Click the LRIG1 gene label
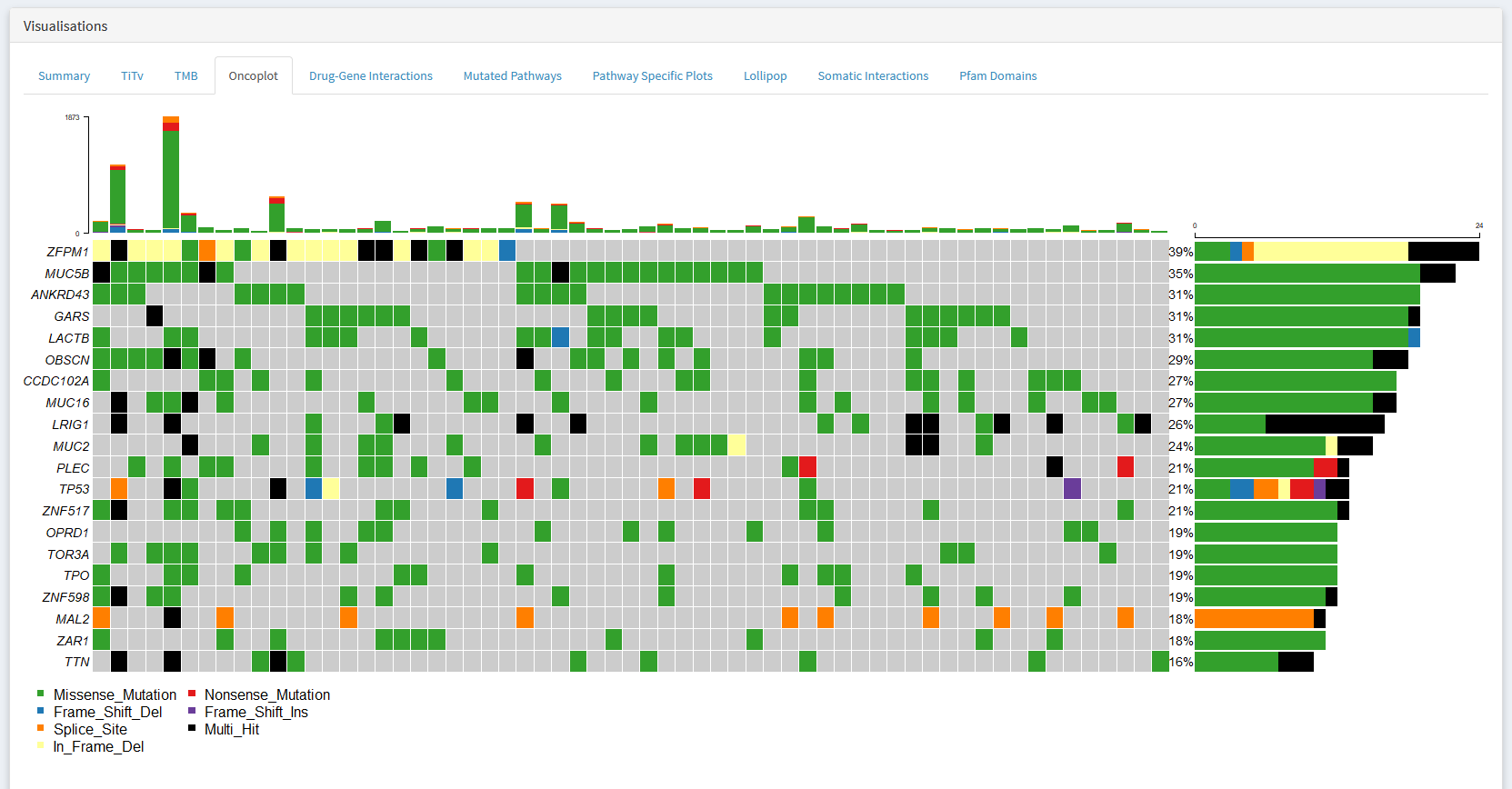The height and width of the screenshot is (789, 1512). click(x=71, y=424)
